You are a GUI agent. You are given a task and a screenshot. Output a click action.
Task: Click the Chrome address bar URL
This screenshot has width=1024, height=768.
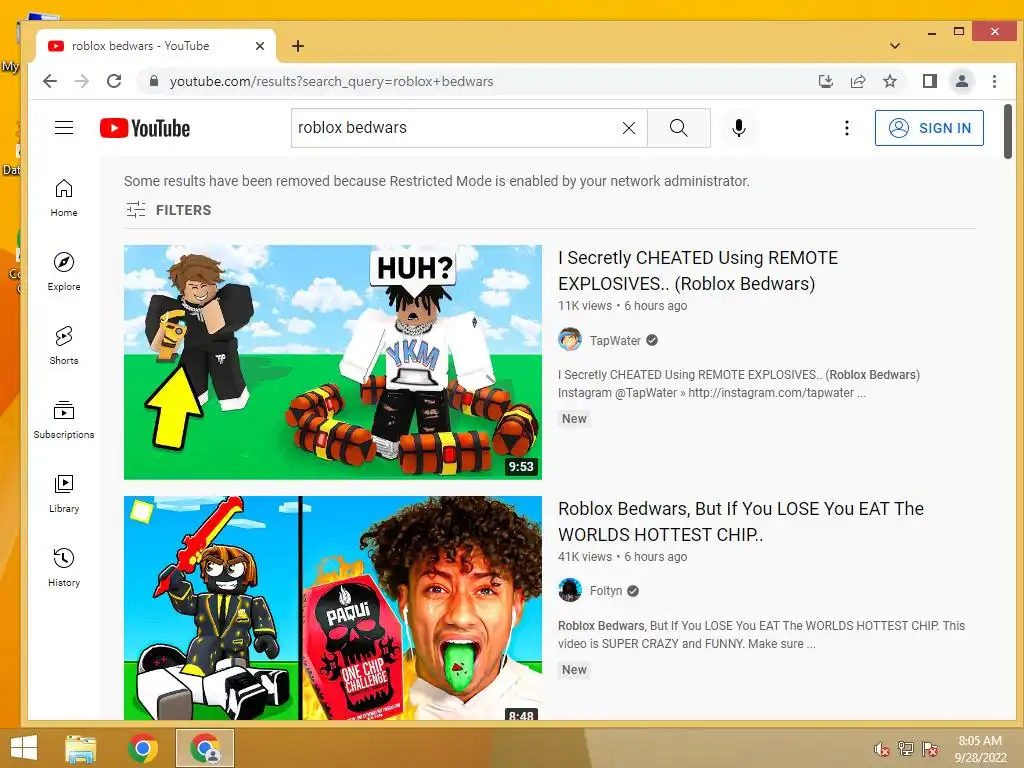[x=332, y=81]
